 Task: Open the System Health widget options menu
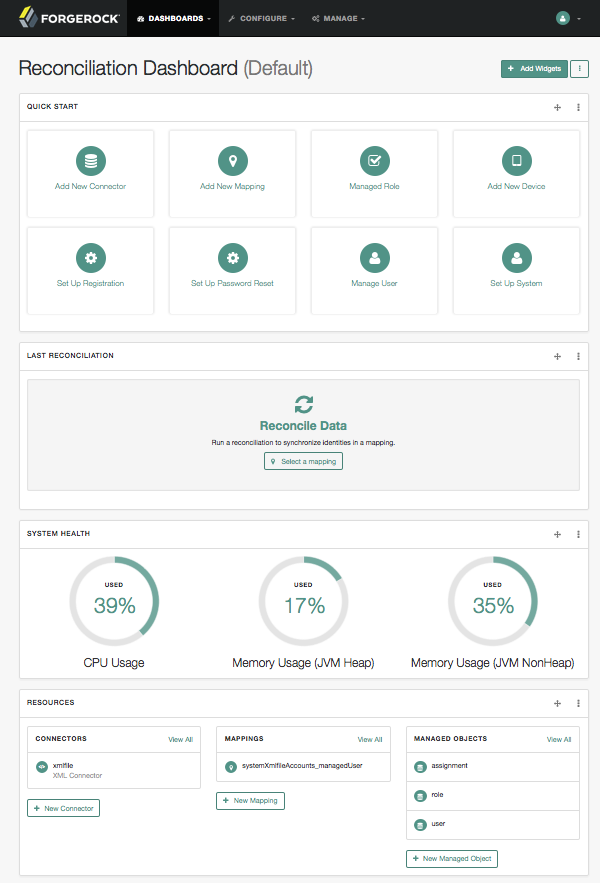(x=578, y=534)
